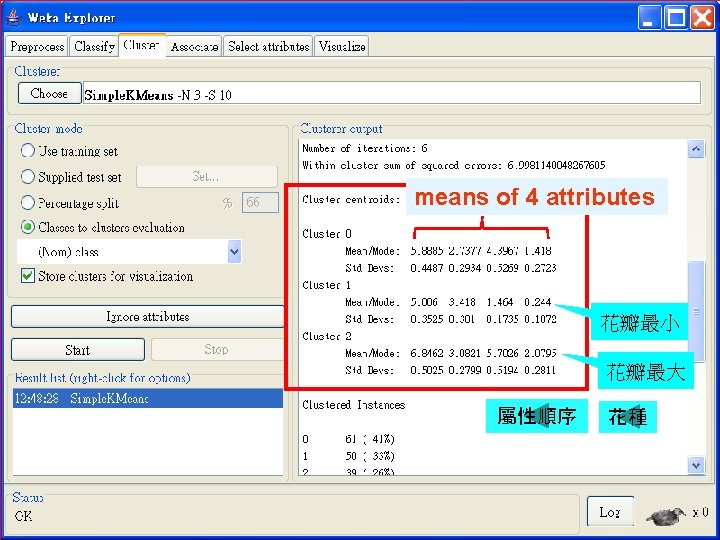Screen dimensions: 720x540
Task: Click the 'Cluster 0' heading text
Action: click(x=326, y=234)
